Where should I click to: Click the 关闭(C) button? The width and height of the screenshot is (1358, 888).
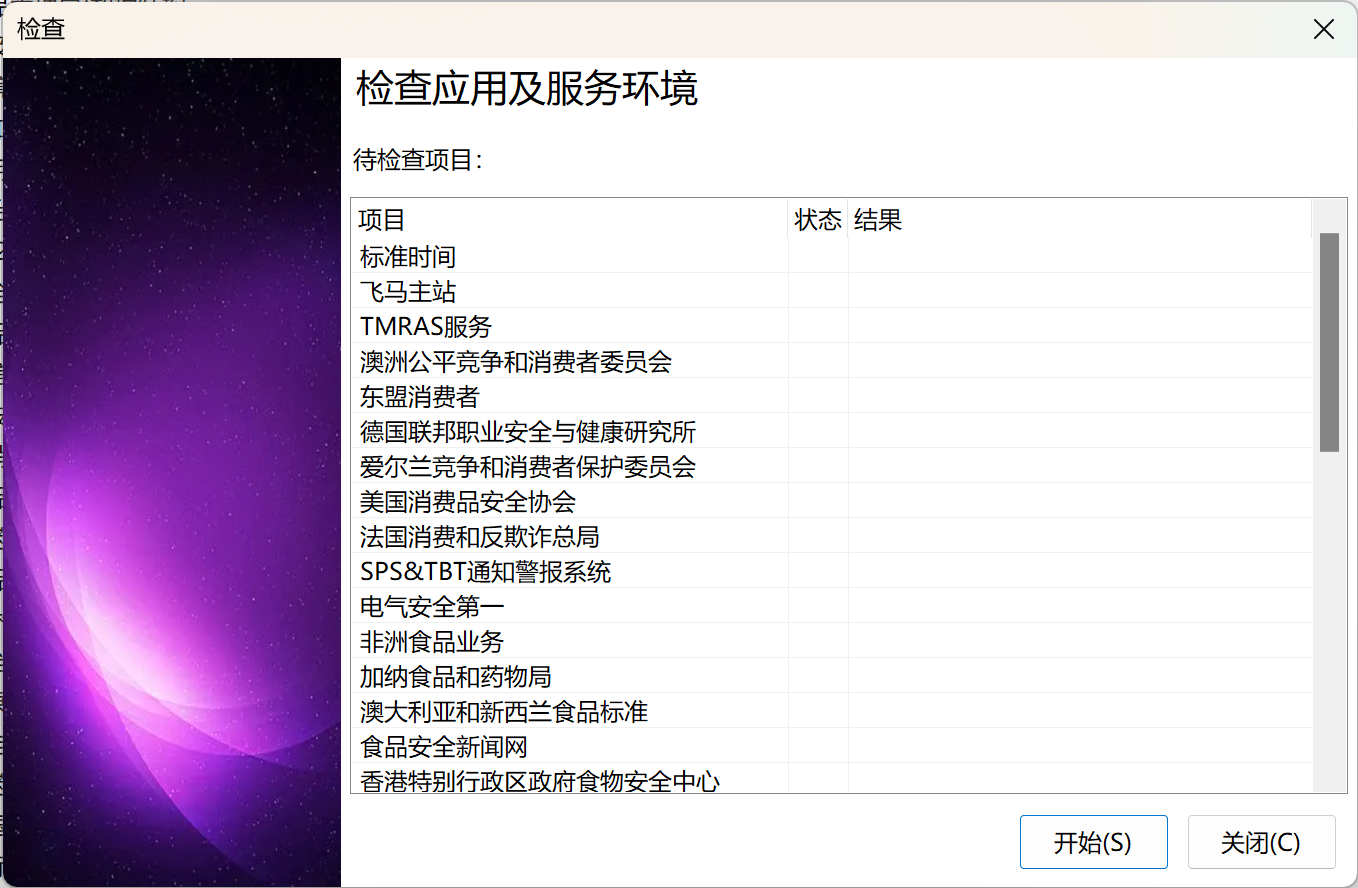(x=1261, y=842)
